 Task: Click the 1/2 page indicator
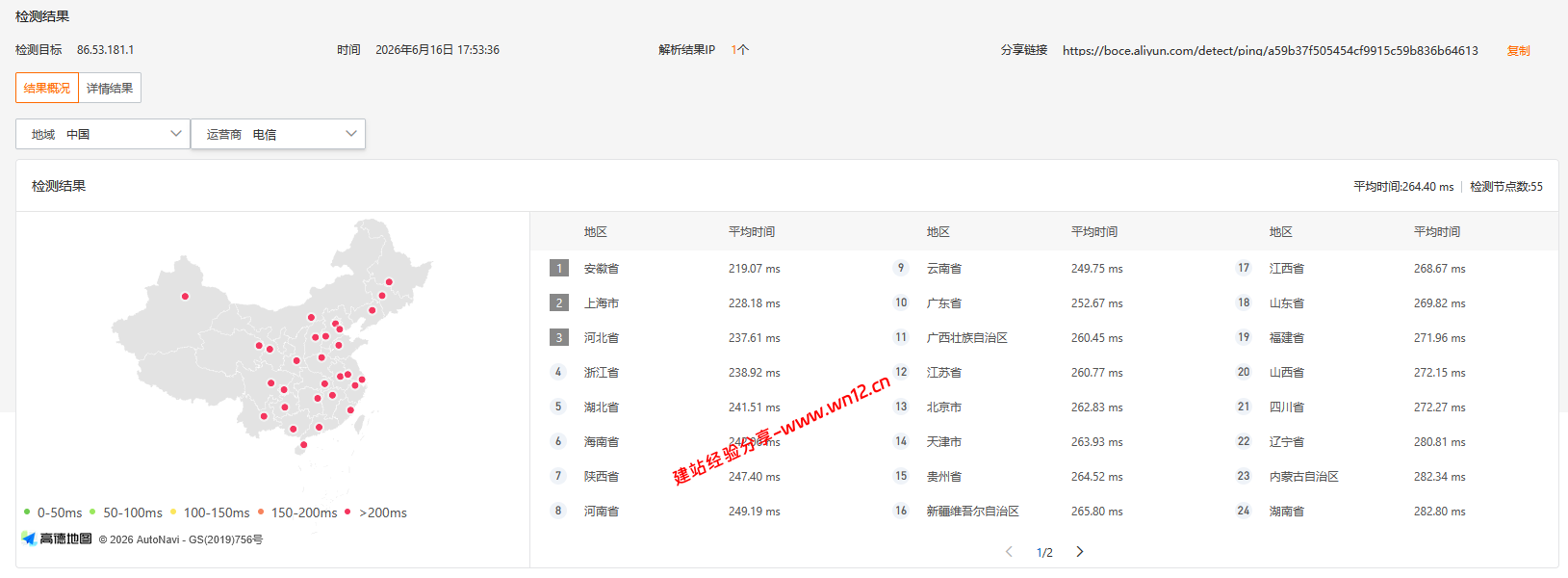(1044, 553)
